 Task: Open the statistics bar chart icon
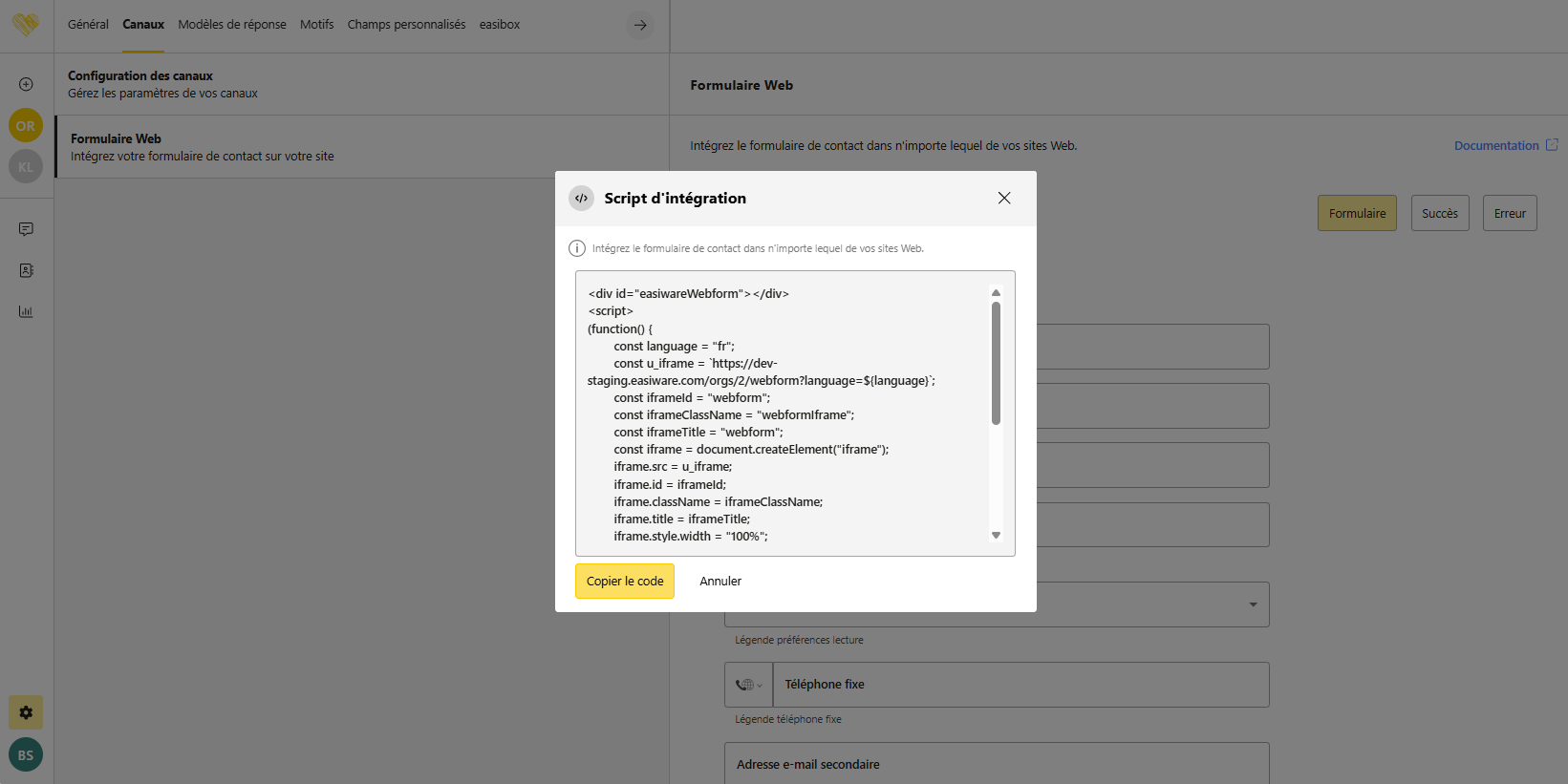pyautogui.click(x=26, y=311)
